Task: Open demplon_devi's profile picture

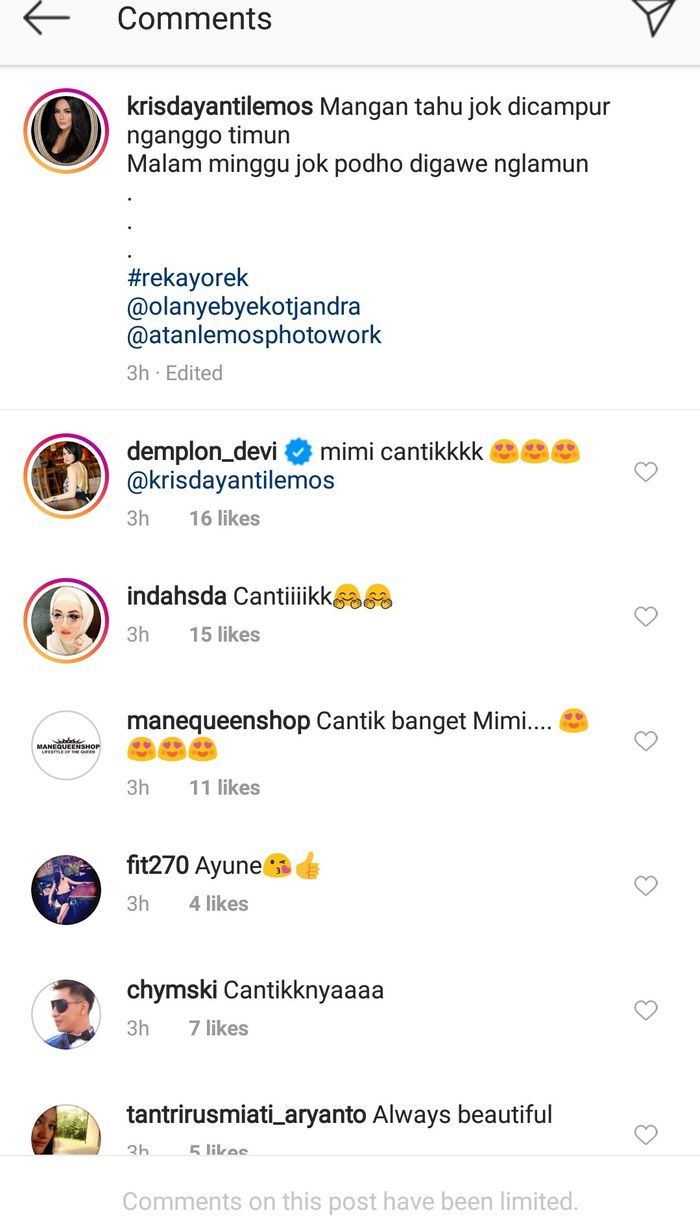Action: pyautogui.click(x=65, y=471)
